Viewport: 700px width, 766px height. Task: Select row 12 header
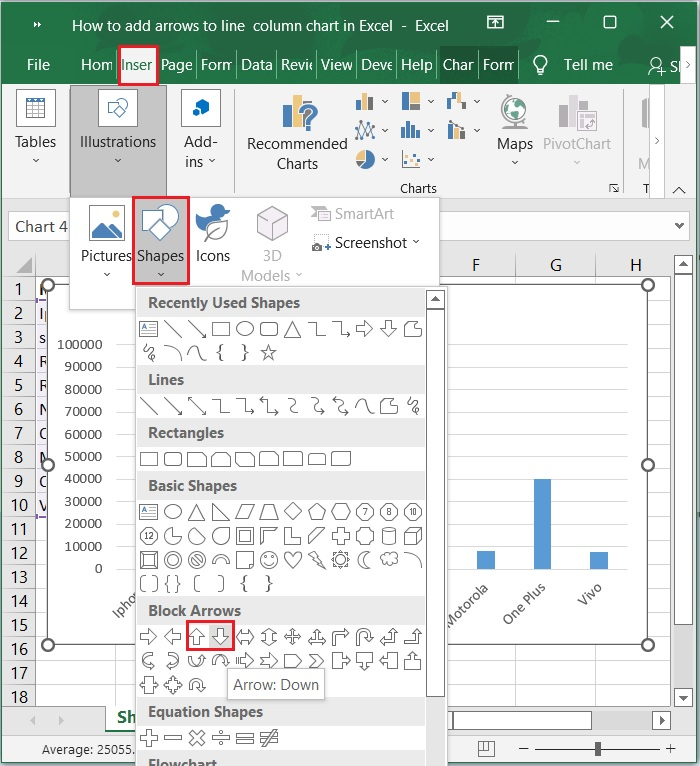tap(19, 553)
